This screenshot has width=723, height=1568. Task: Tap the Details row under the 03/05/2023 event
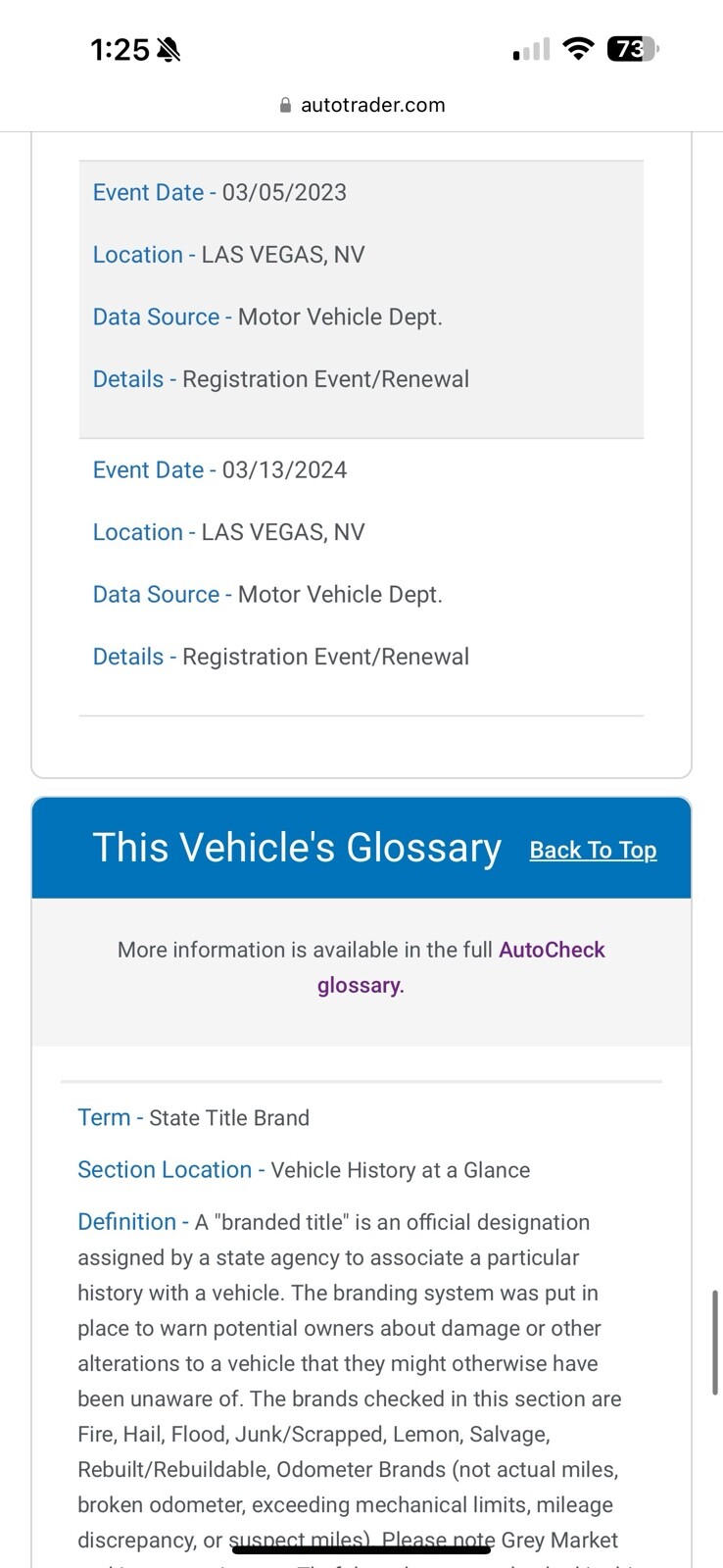pos(280,379)
